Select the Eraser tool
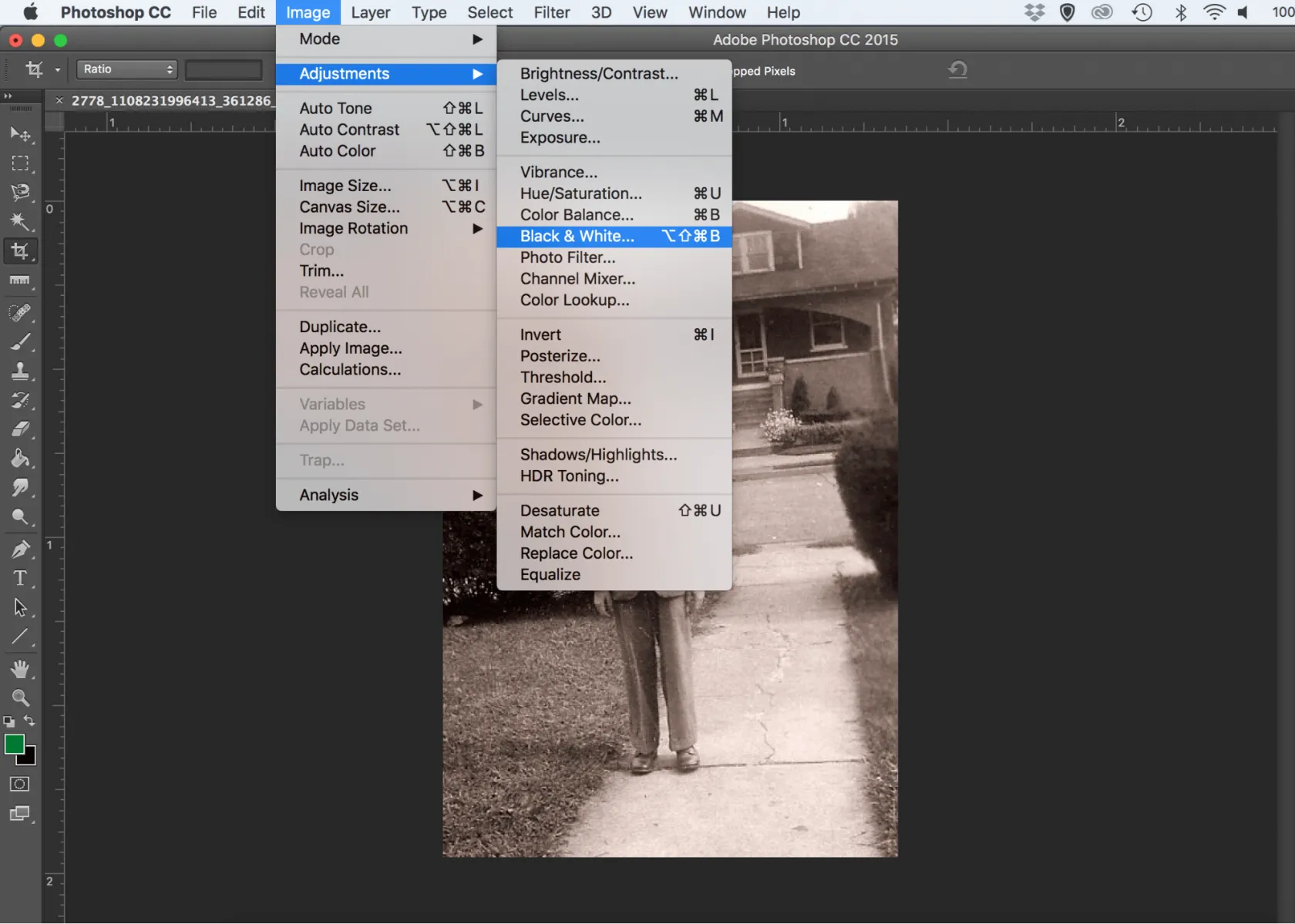Screen dimensions: 1295x924 pos(20,429)
